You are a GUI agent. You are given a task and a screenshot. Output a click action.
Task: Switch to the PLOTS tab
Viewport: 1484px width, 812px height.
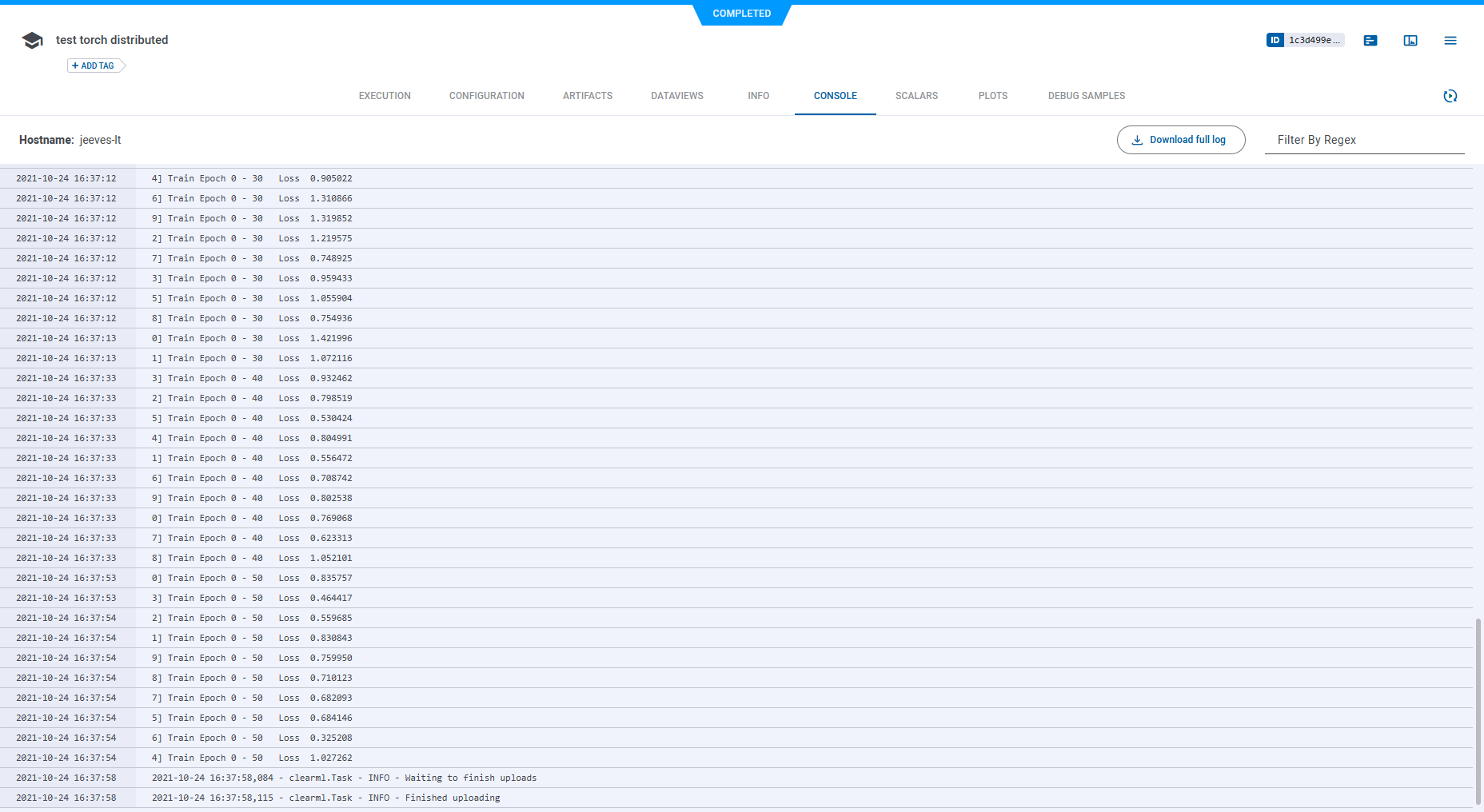992,96
